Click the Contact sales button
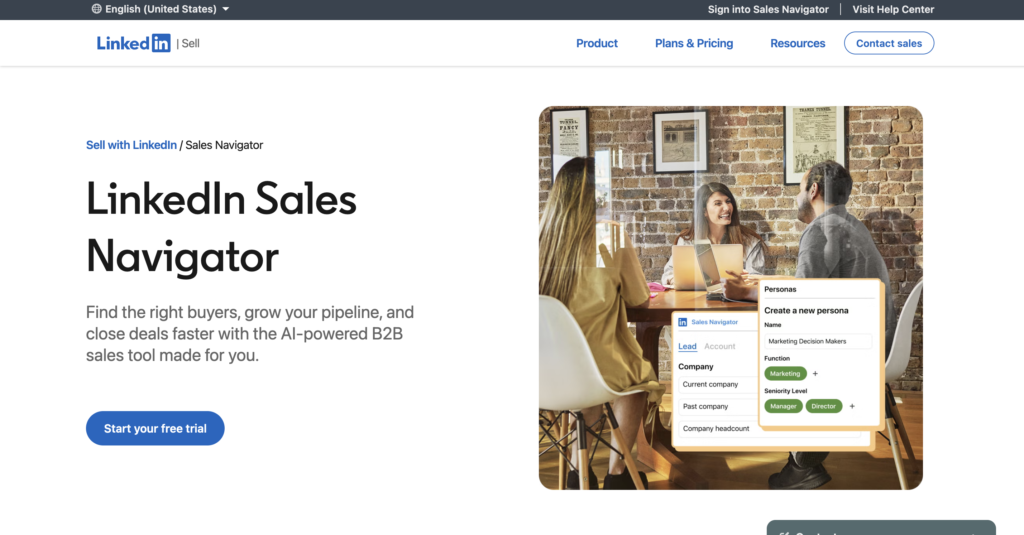 (x=889, y=43)
